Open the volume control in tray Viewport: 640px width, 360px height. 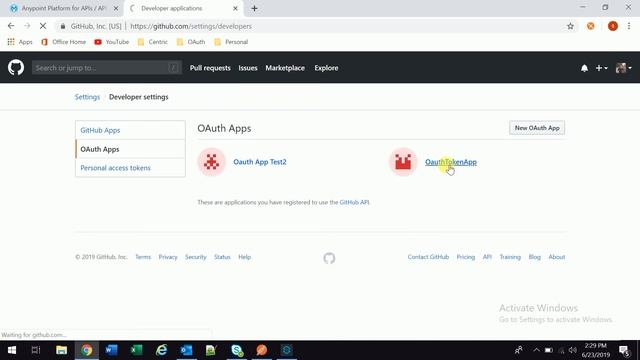click(573, 350)
